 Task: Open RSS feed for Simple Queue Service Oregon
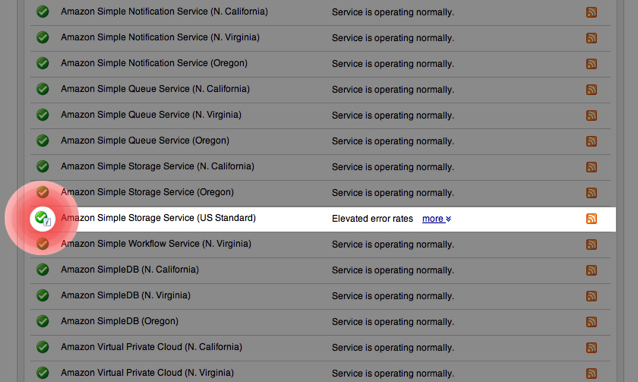[591, 141]
